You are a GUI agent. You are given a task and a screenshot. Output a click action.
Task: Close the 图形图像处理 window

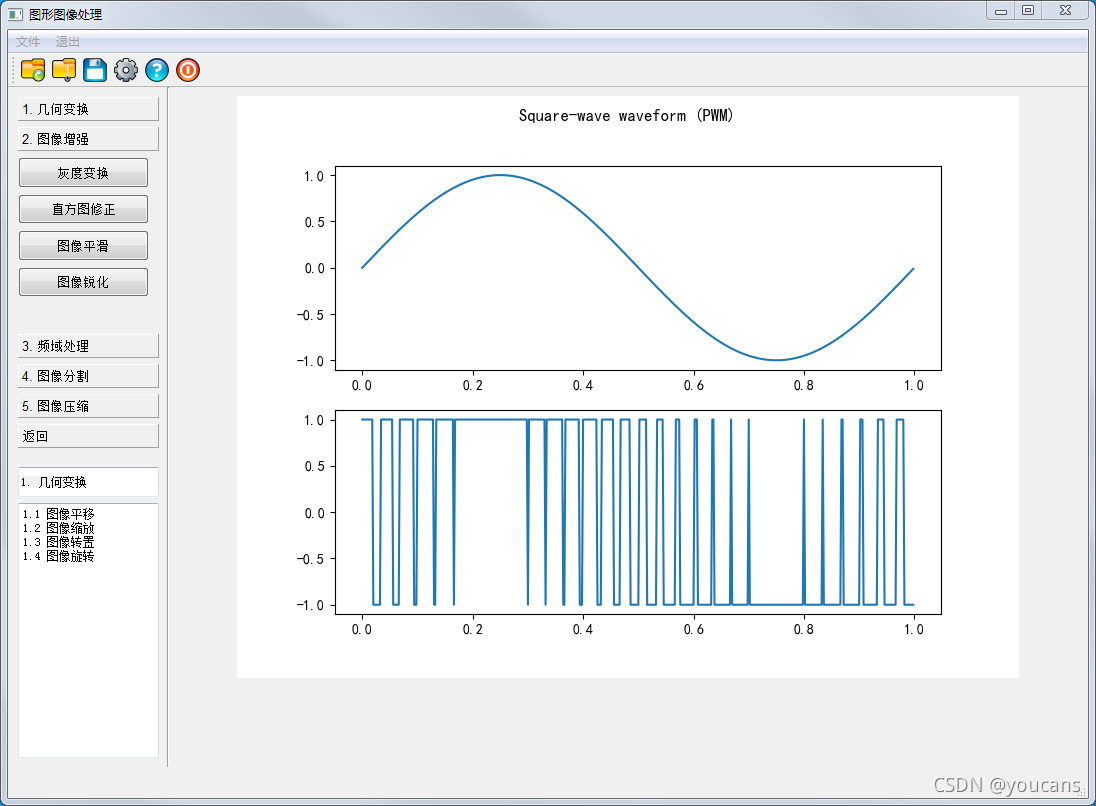1065,10
